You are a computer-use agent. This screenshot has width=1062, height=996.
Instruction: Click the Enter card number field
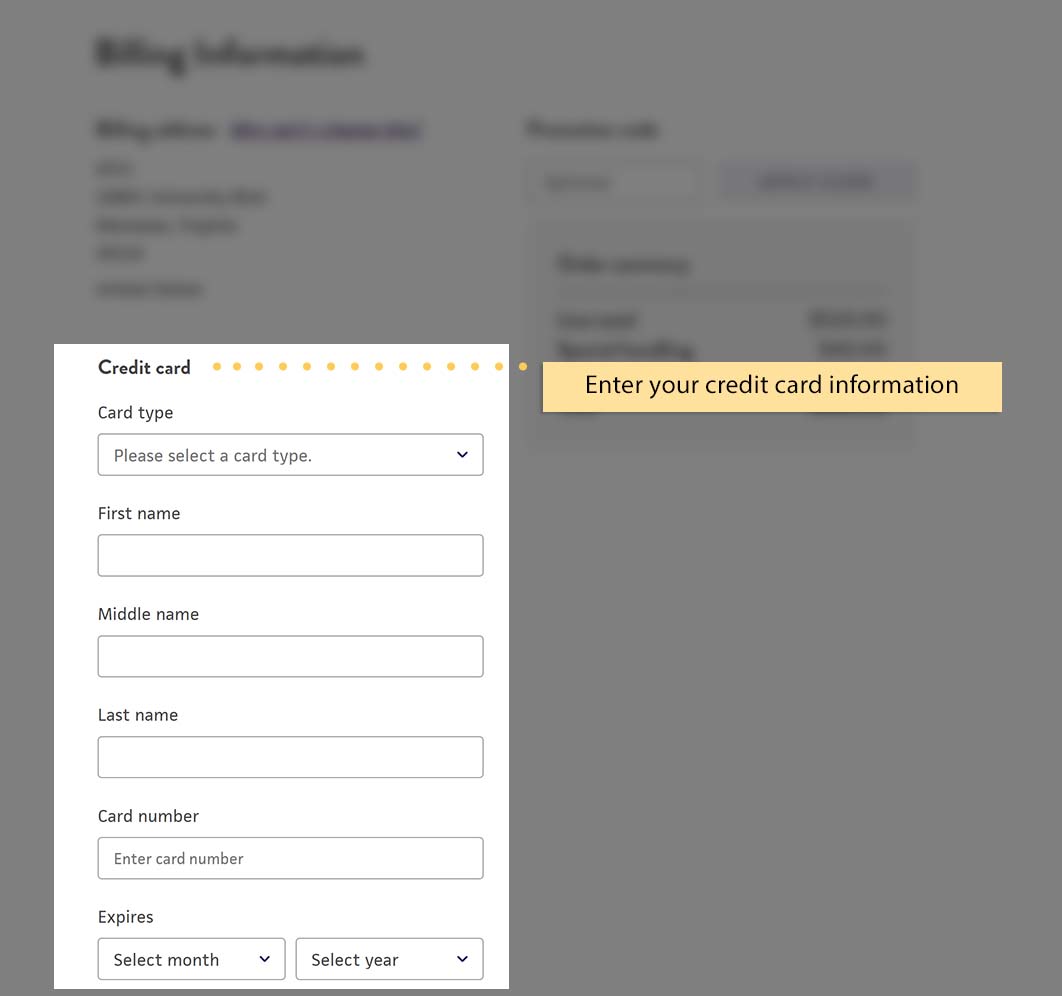coord(290,858)
